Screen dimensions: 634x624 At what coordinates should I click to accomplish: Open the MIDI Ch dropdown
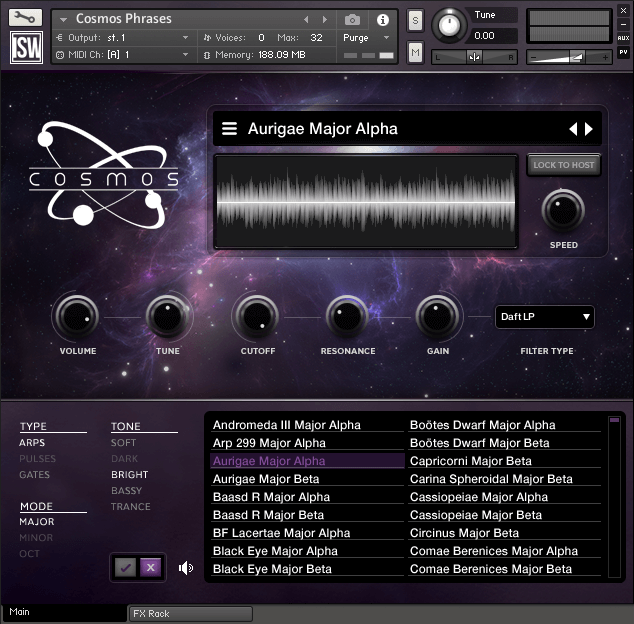point(123,55)
